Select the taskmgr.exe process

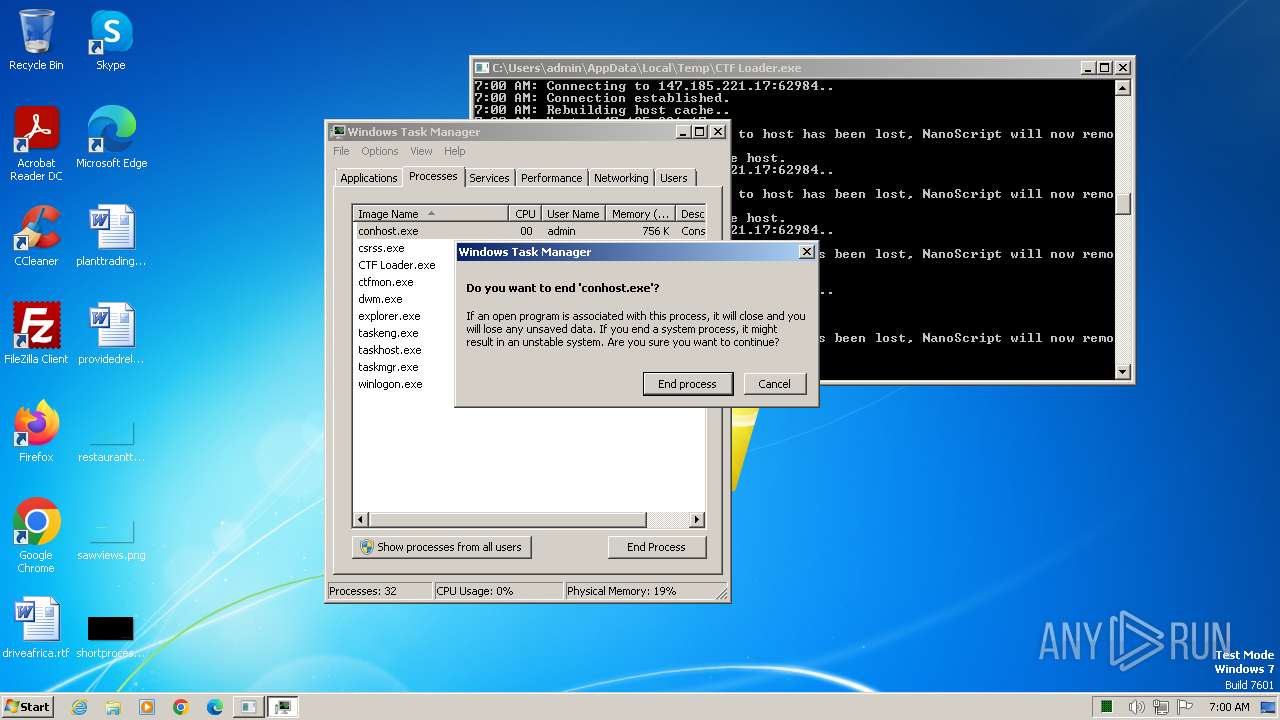tap(388, 367)
